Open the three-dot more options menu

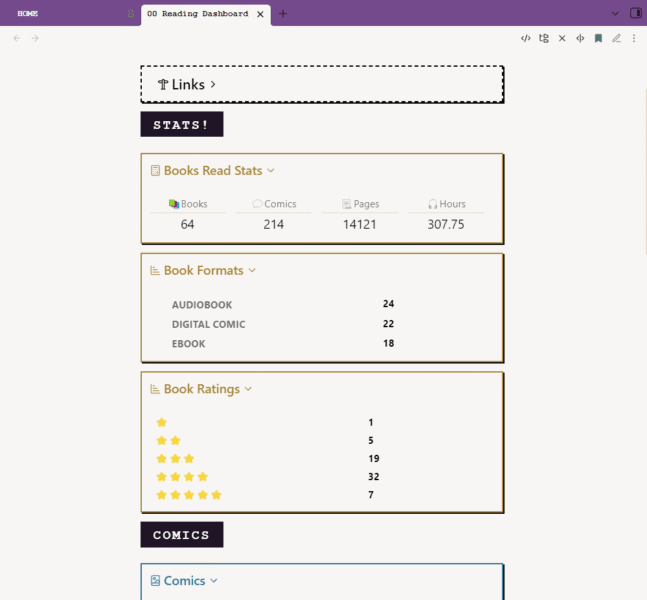[634, 38]
